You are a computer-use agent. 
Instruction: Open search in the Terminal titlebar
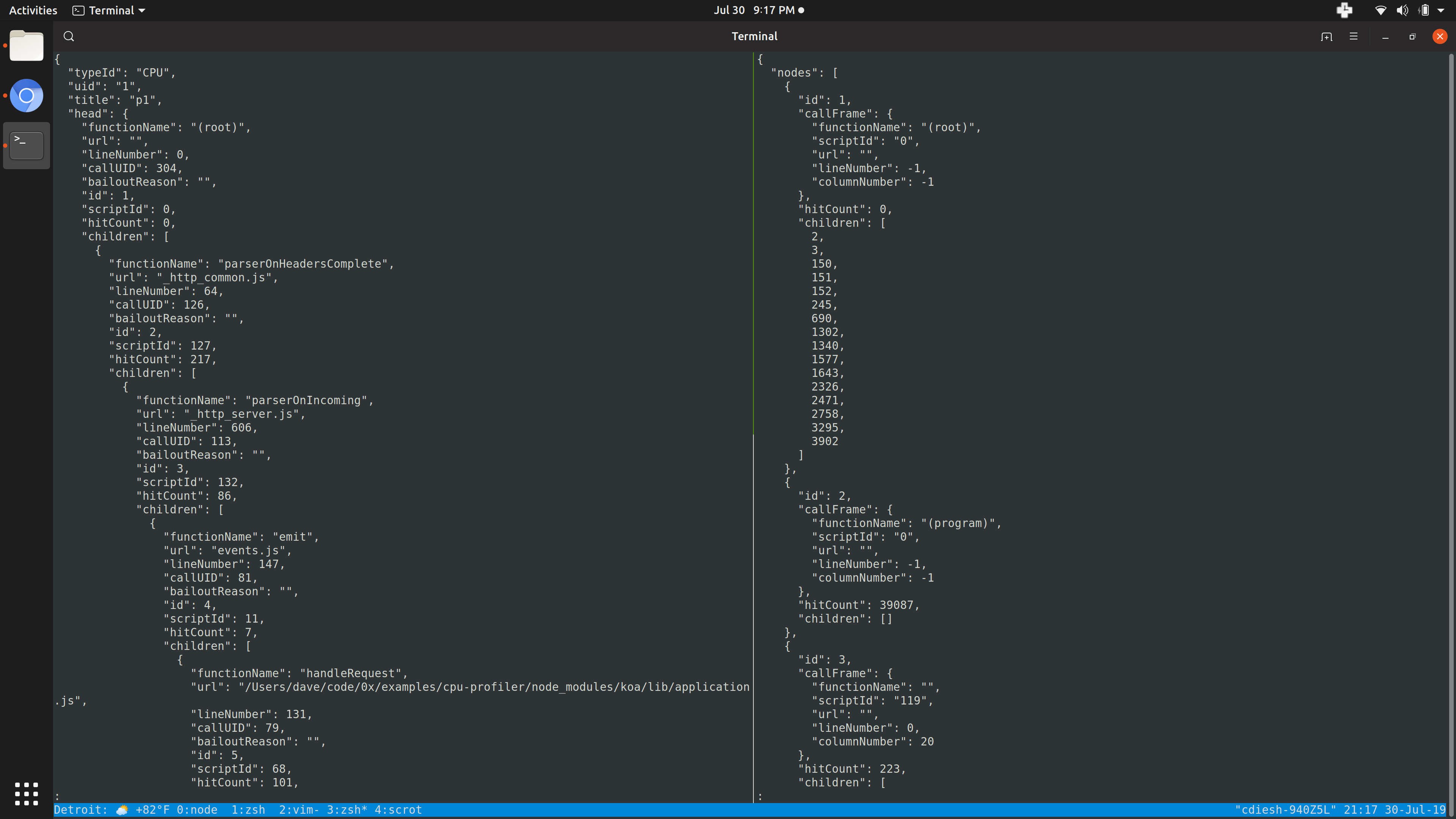point(69,36)
